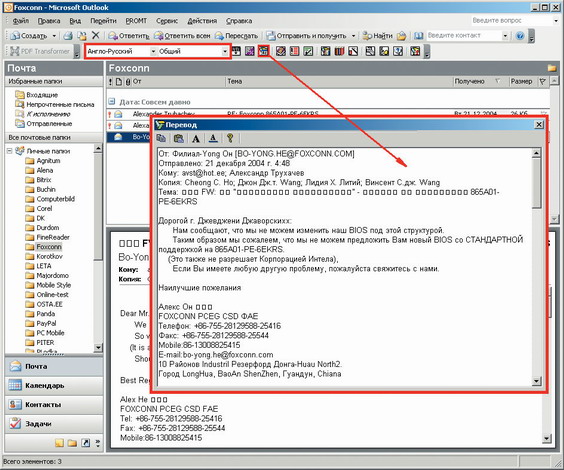The height and width of the screenshot is (470, 564).
Task: Click the highlighted PROMT translate message icon
Action: click(x=264, y=51)
